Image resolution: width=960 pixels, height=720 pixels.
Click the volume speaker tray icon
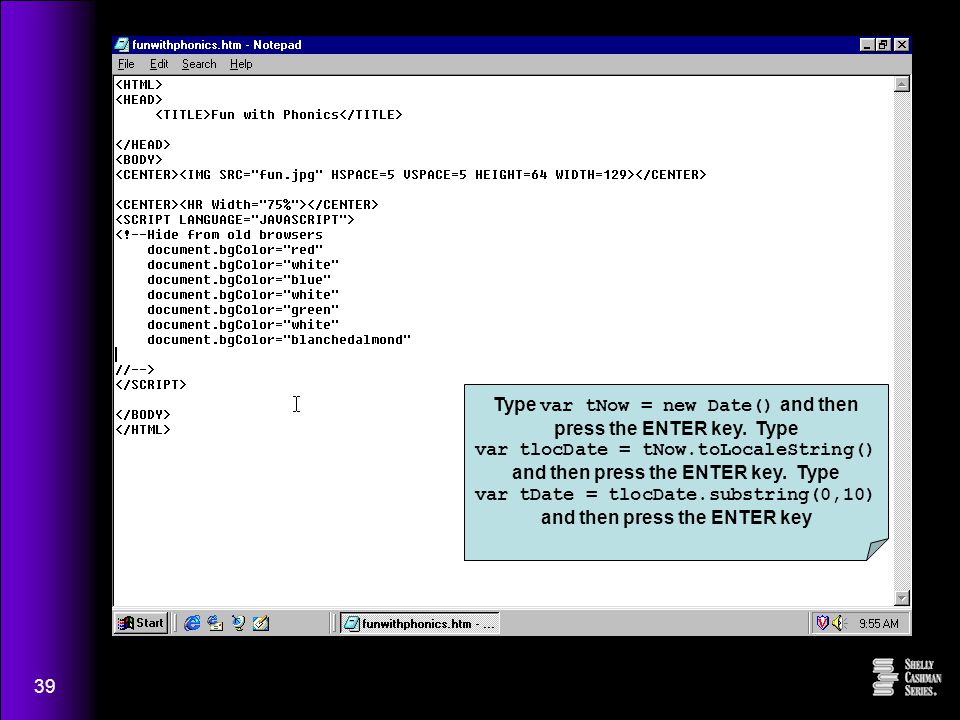click(839, 623)
